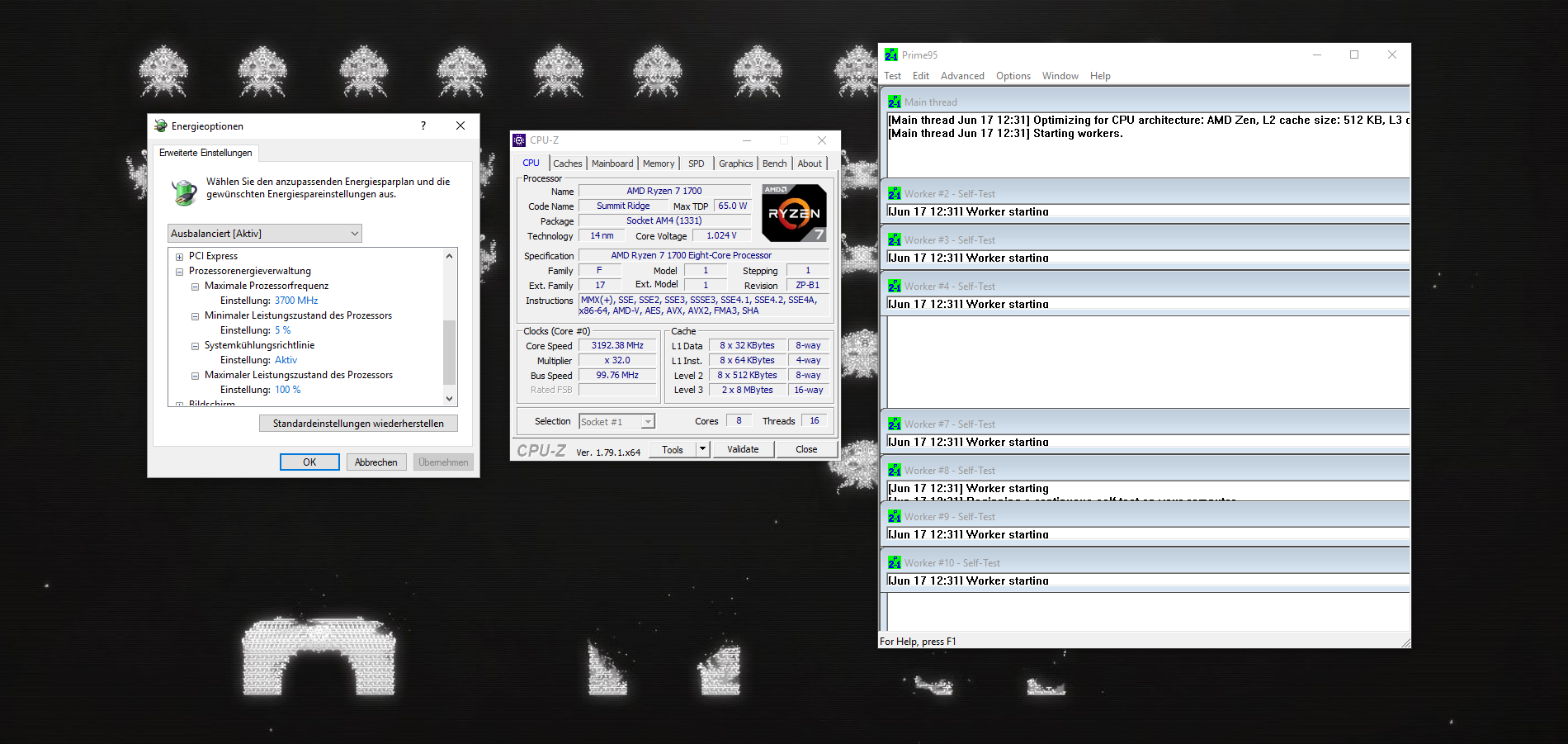Click the Worker #4 Self-Test window icon
The height and width of the screenshot is (744, 1568).
(x=895, y=287)
